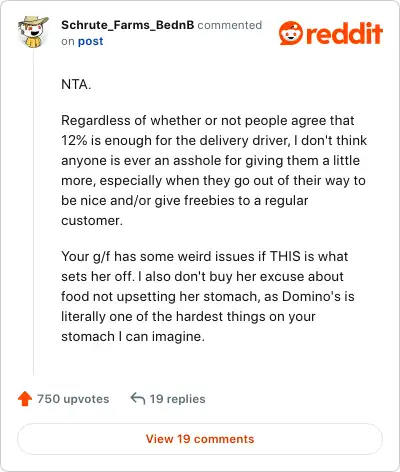Follow the blue 'post' link
Image resolution: width=400 pixels, height=472 pixels.
click(90, 41)
